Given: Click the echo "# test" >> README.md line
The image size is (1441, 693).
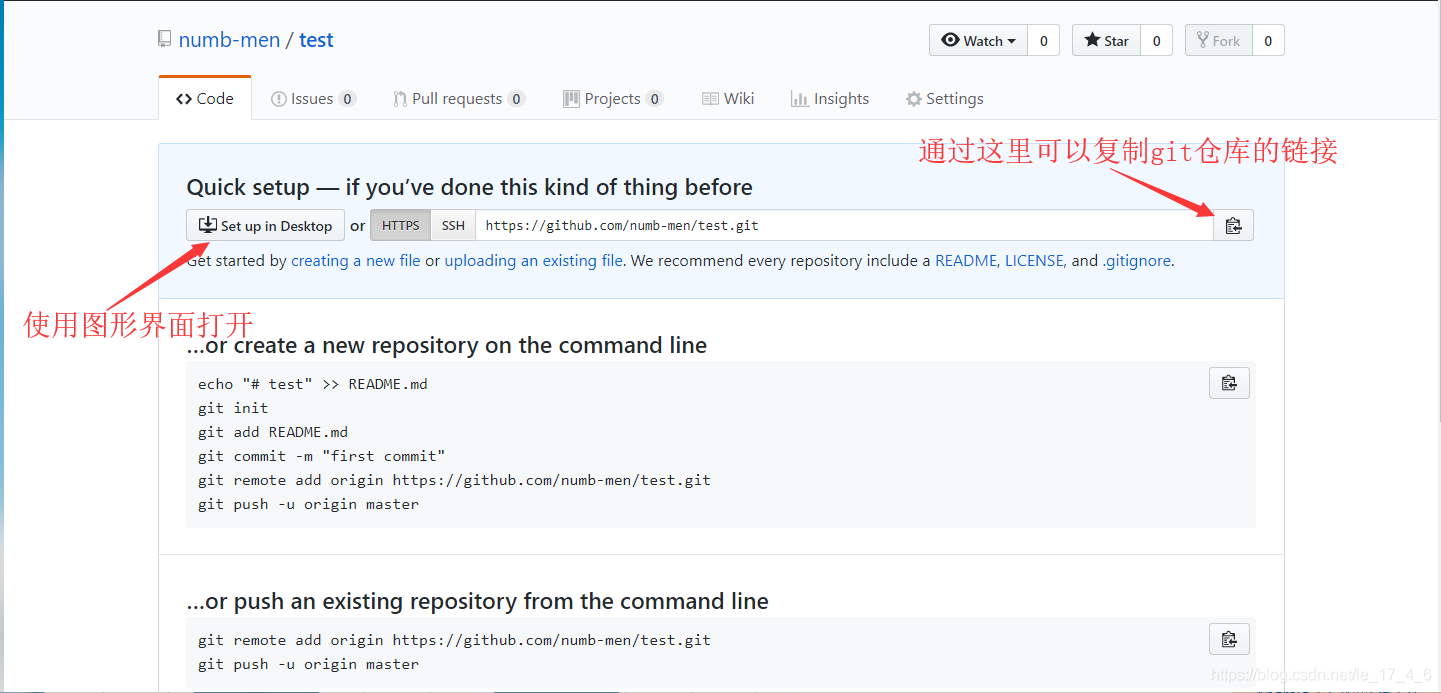Looking at the screenshot, I should 313,384.
